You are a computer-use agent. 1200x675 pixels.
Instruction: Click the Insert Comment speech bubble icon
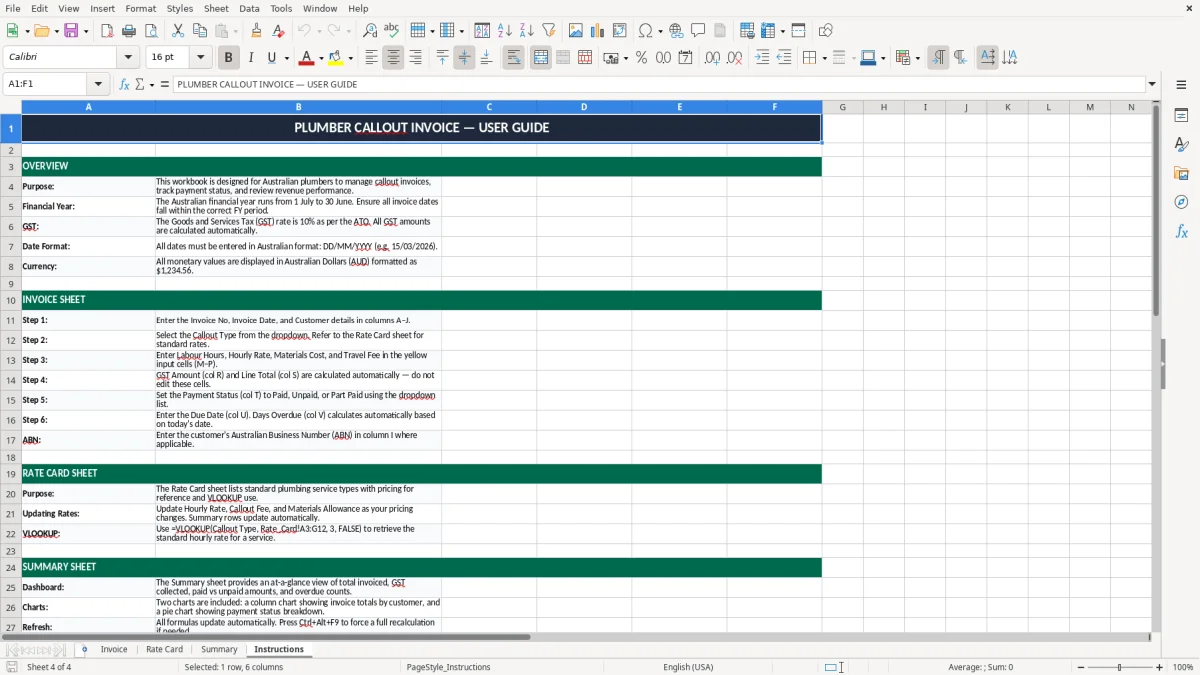(x=698, y=31)
